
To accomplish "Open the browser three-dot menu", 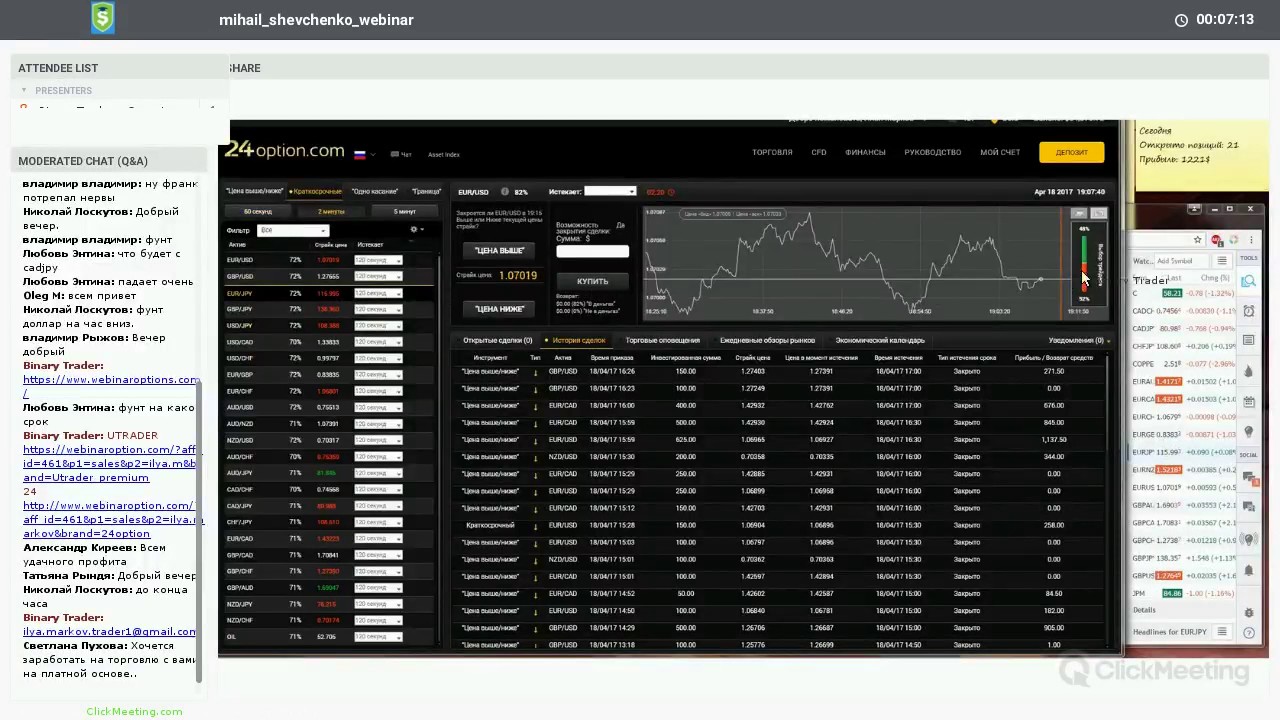I will 1251,240.
